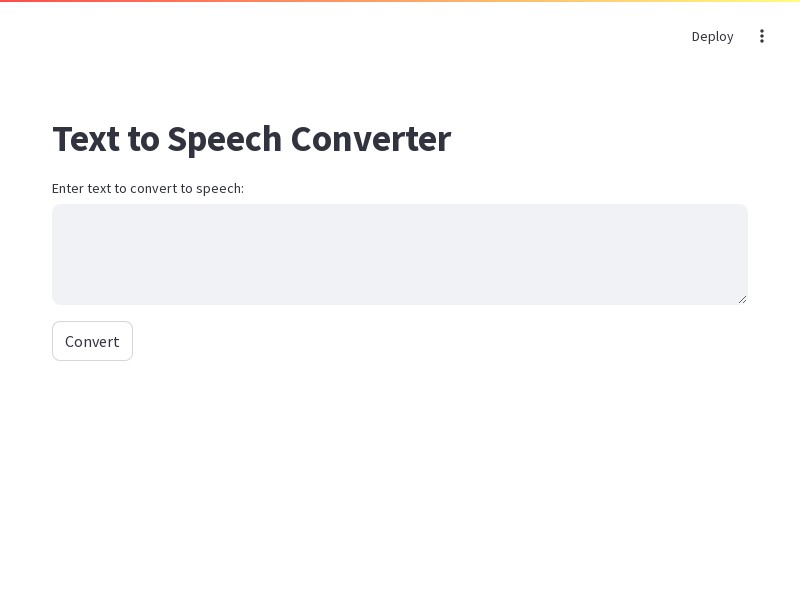This screenshot has width=800, height=600.
Task: Place cursor in the gray text box
Action: 400,254
